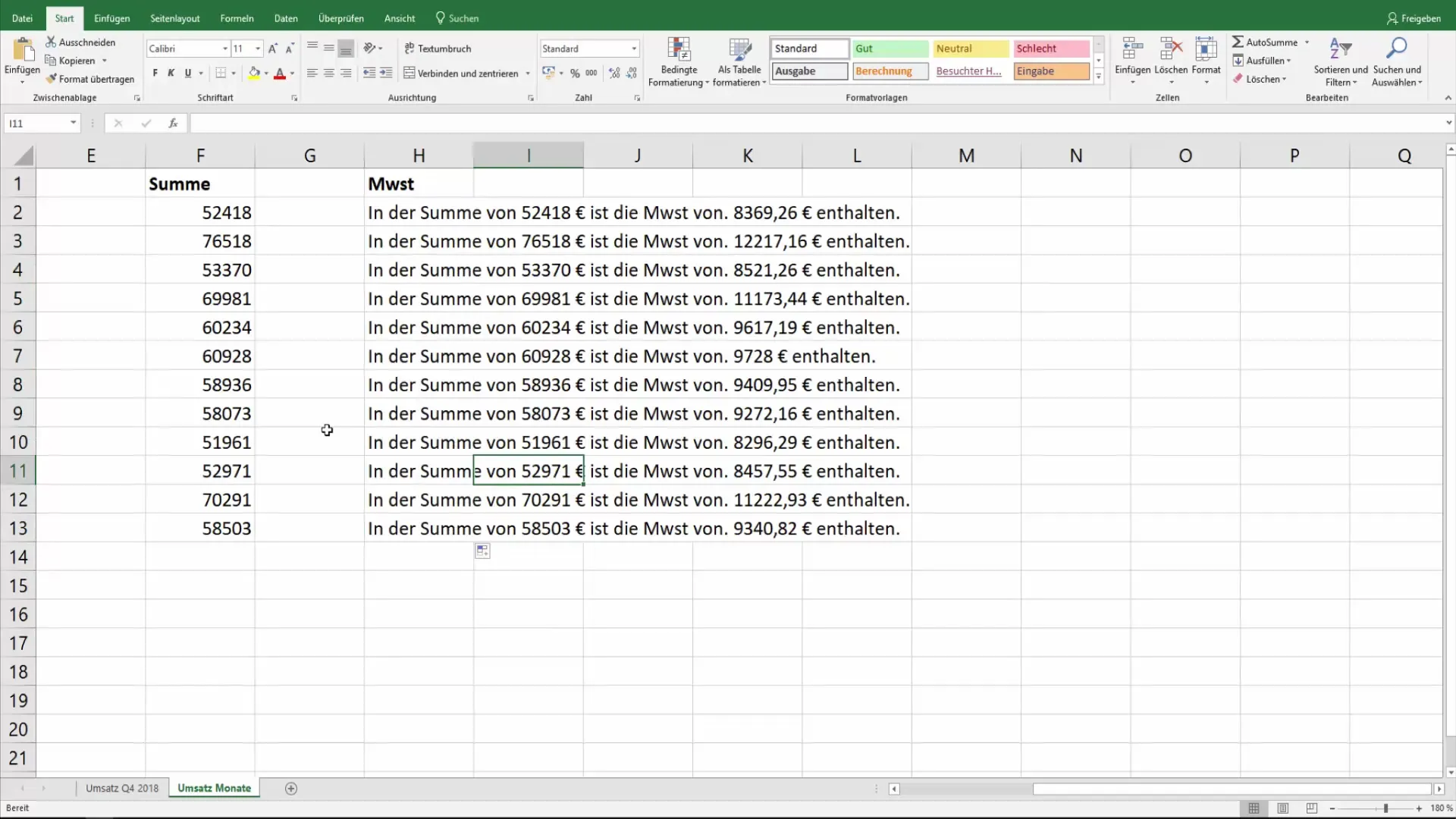Image resolution: width=1456 pixels, height=819 pixels.
Task: Click the Suchen tell-me box
Action: pyautogui.click(x=457, y=18)
